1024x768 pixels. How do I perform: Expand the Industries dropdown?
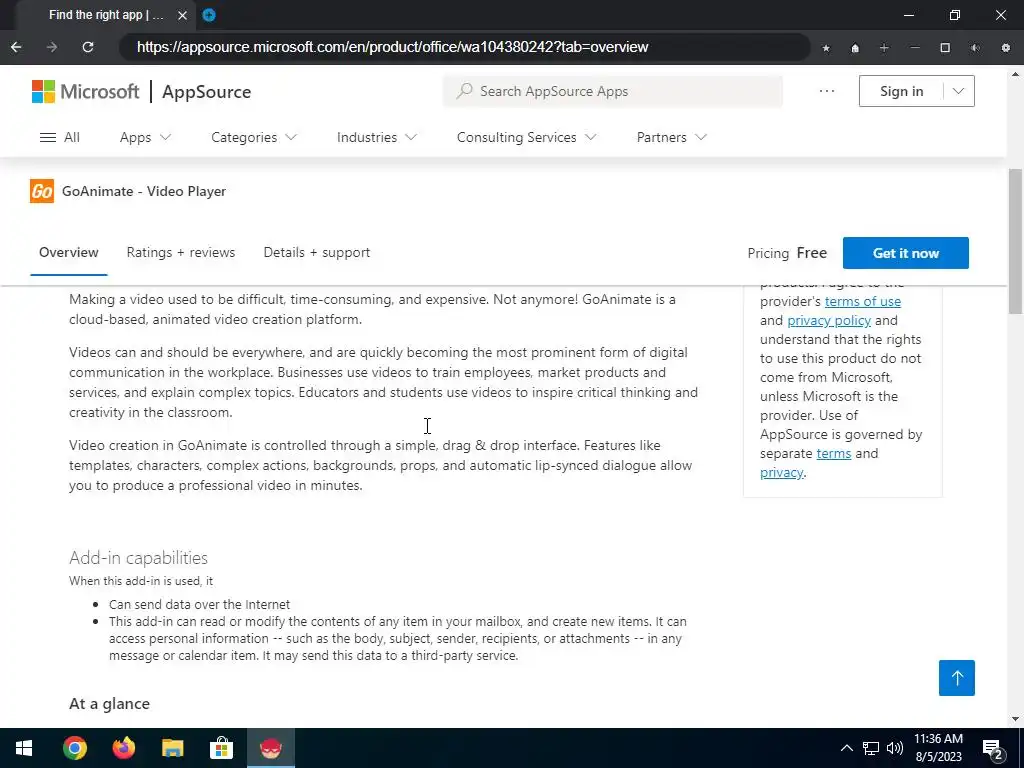tap(377, 137)
